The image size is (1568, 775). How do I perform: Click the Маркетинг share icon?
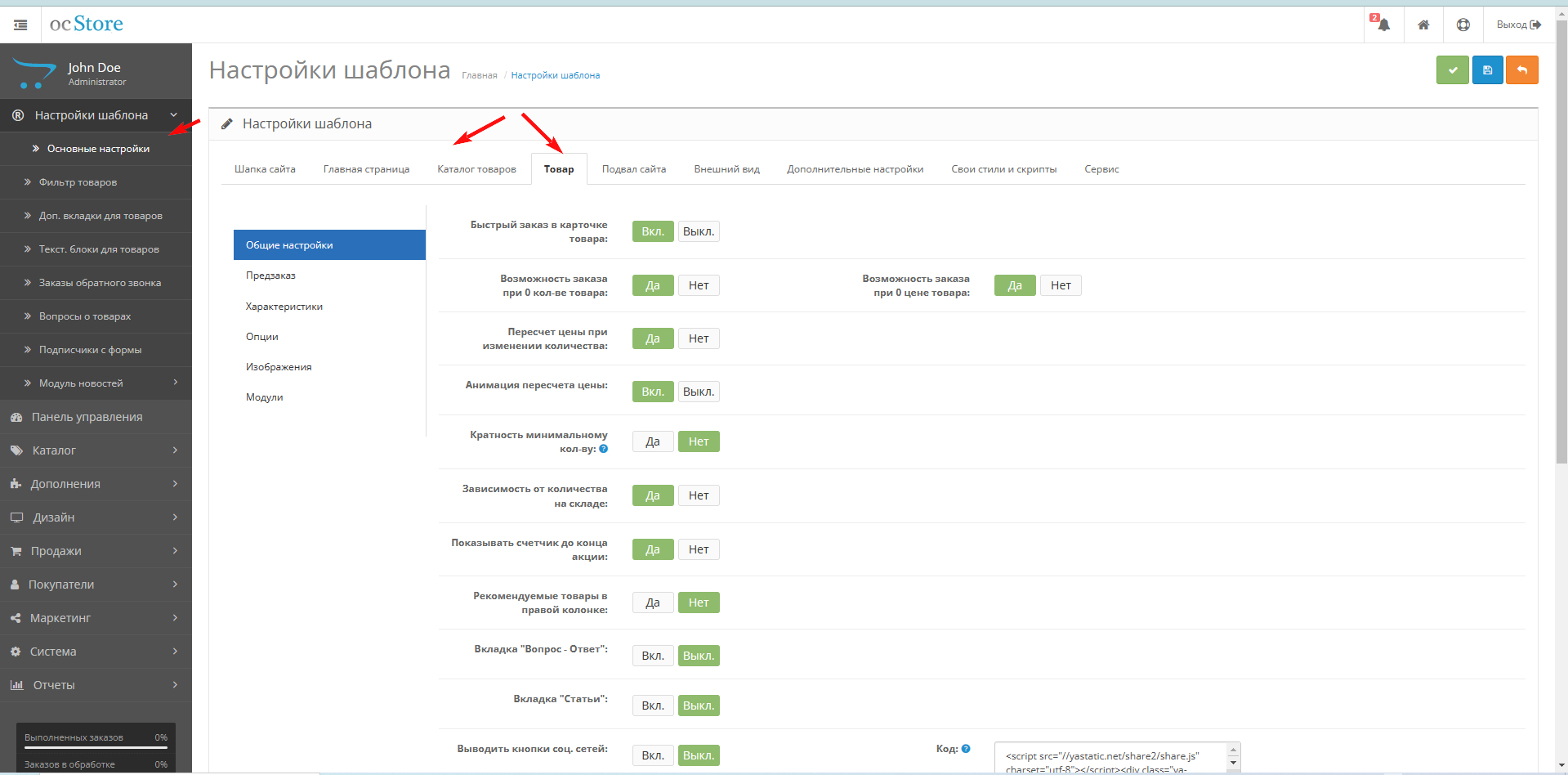pyautogui.click(x=16, y=618)
